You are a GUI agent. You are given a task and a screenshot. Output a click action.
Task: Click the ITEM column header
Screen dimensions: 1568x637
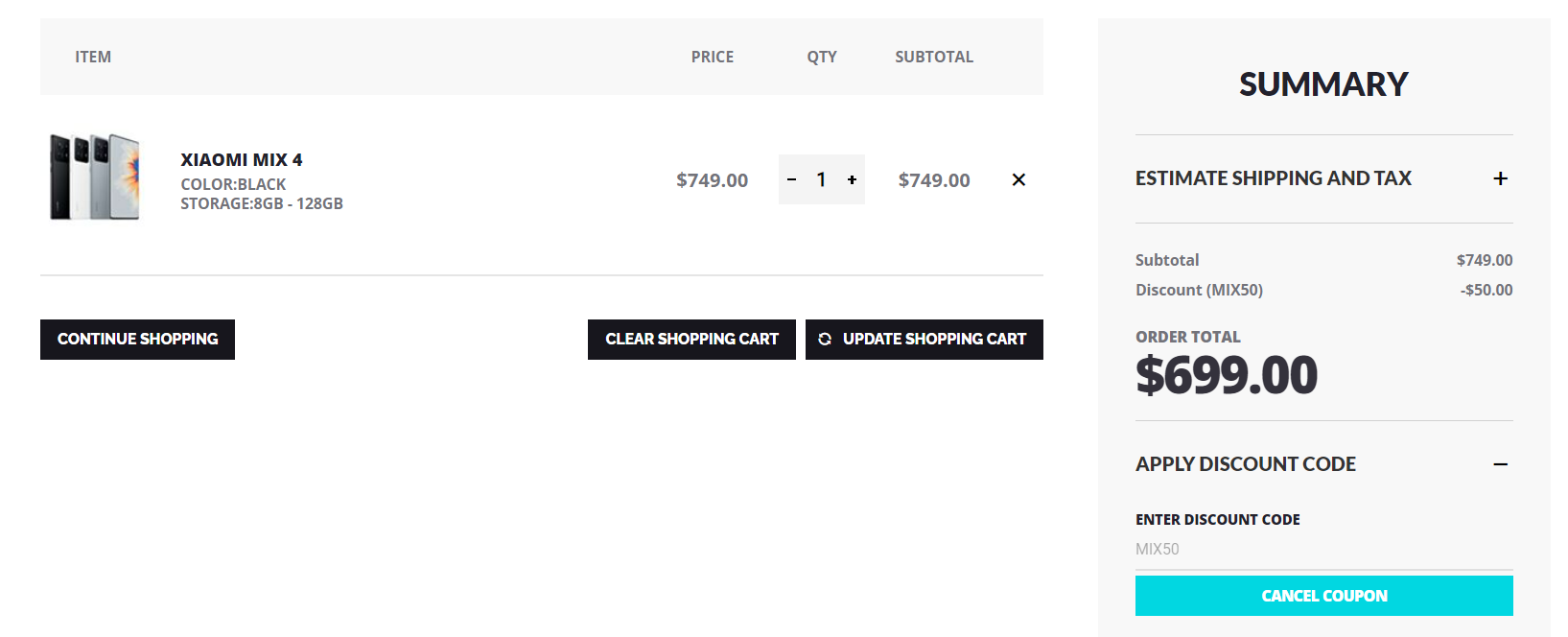(x=93, y=57)
